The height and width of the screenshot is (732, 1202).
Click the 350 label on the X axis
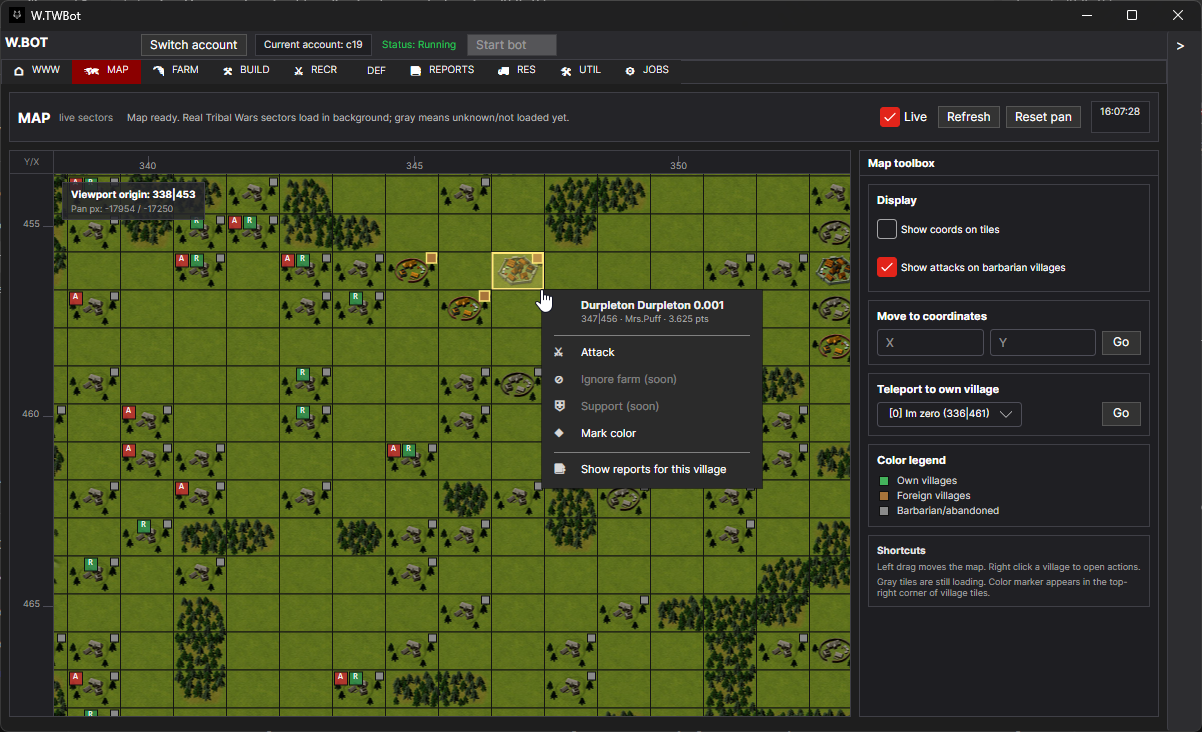tap(678, 166)
